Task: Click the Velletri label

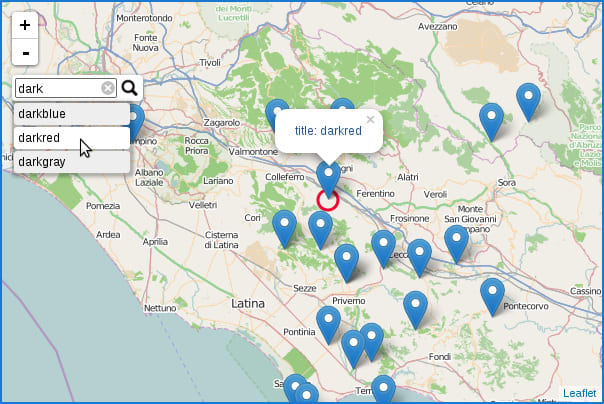Action: 203,205
